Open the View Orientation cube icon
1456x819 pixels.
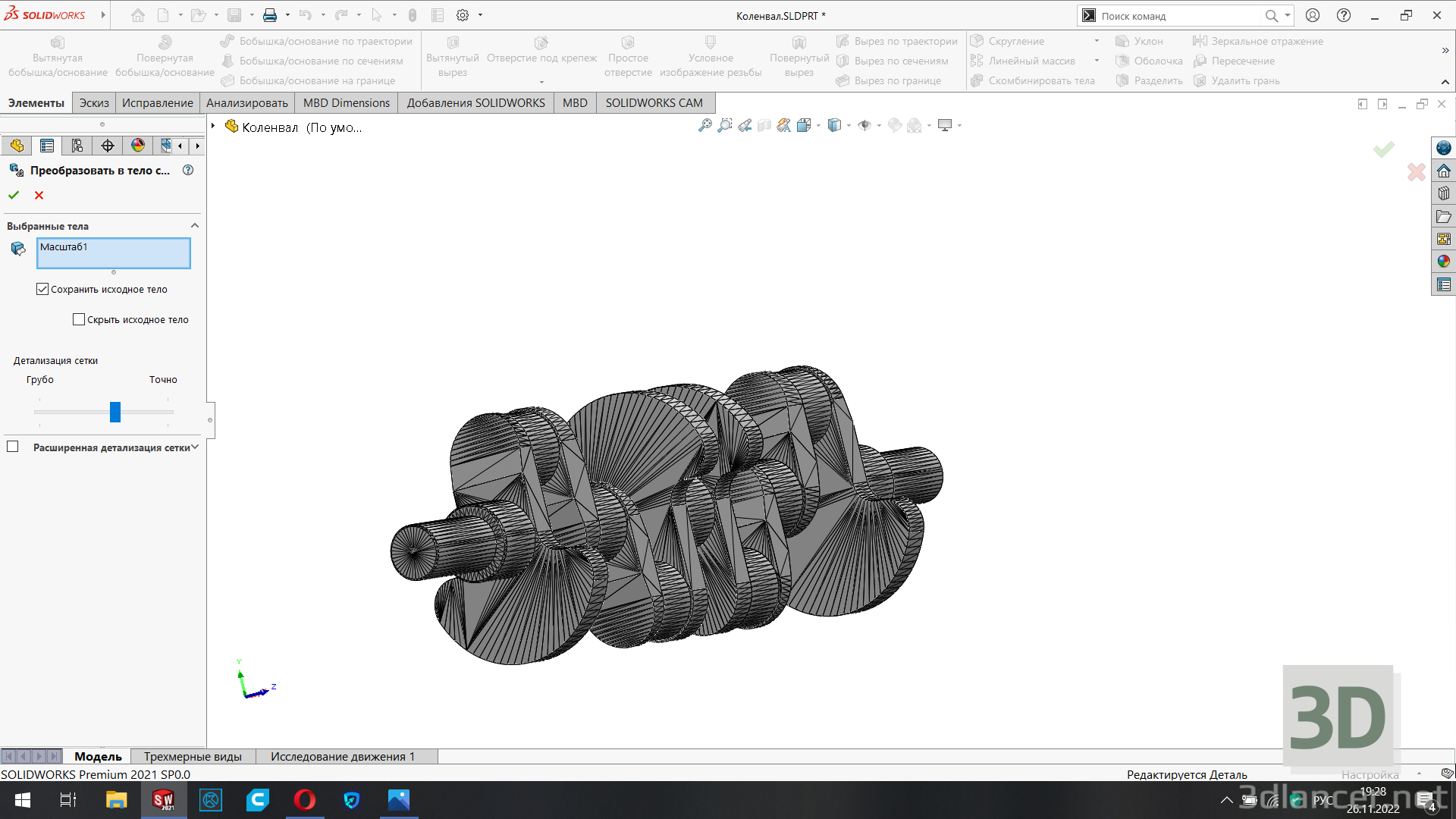point(804,125)
